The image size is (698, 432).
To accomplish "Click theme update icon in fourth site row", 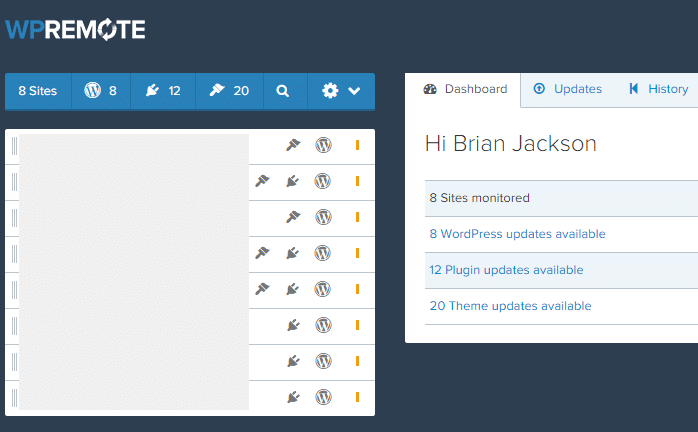I will (x=262, y=253).
